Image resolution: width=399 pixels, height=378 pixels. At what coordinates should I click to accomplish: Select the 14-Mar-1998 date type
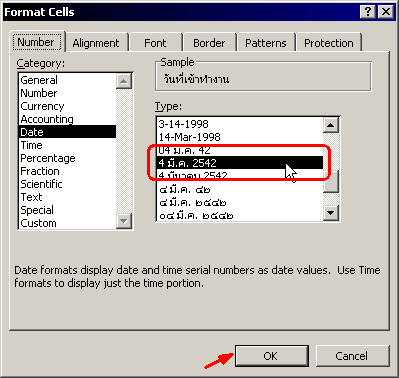click(x=189, y=137)
